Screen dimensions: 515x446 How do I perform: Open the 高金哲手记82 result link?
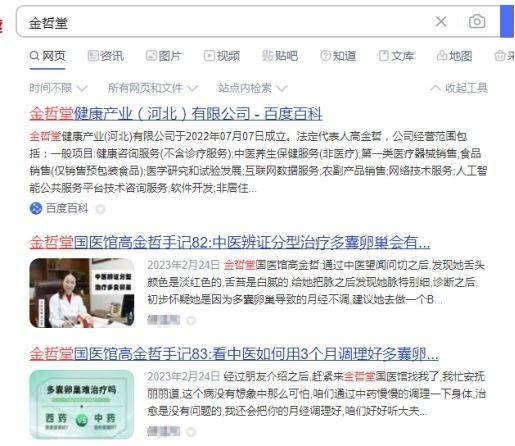[230, 242]
